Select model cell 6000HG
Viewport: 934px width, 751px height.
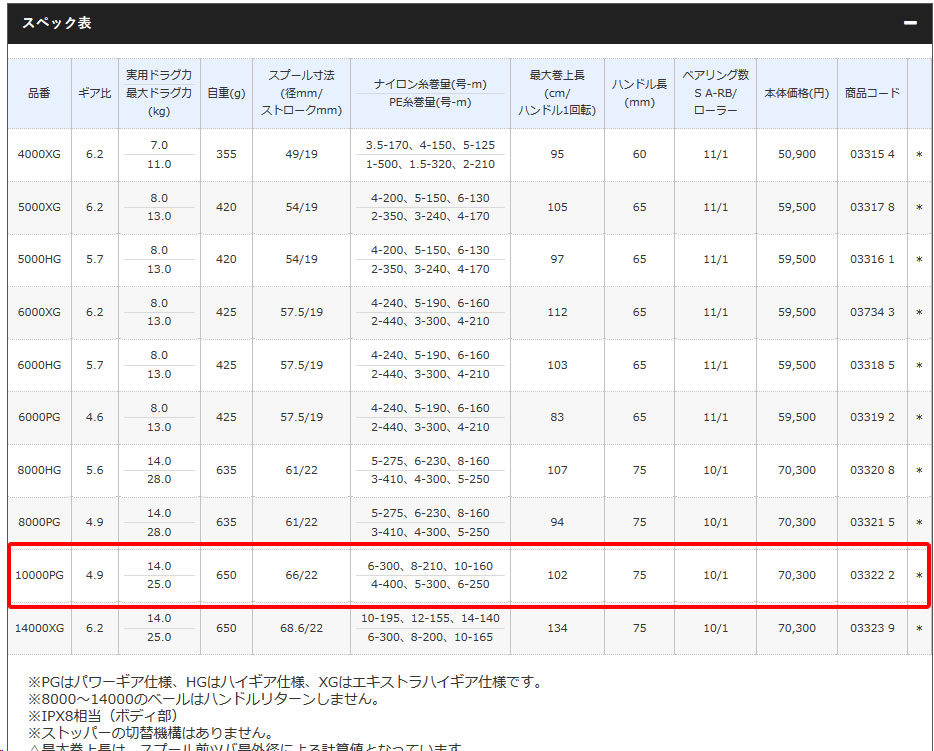tap(39, 365)
